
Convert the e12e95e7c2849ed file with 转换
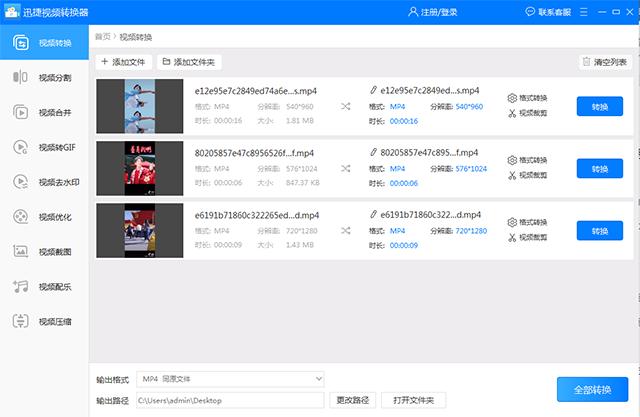pyautogui.click(x=600, y=106)
